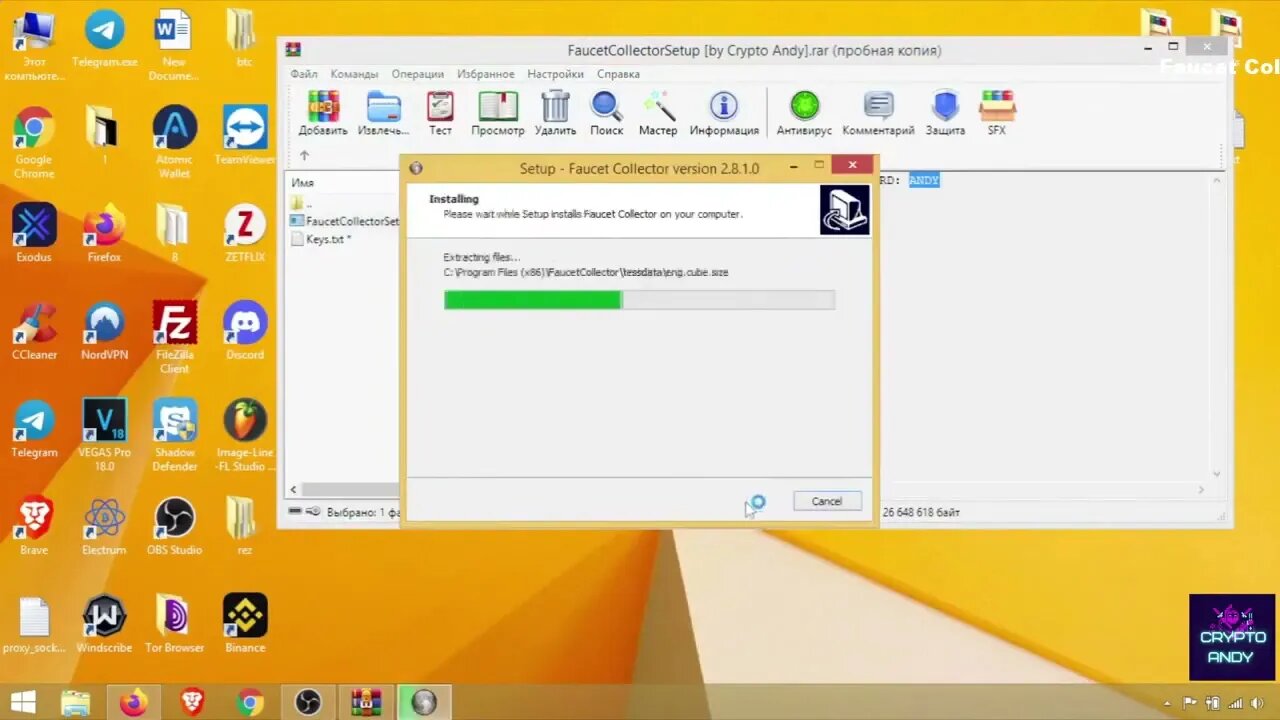Click the SFX toolbar icon

[997, 113]
